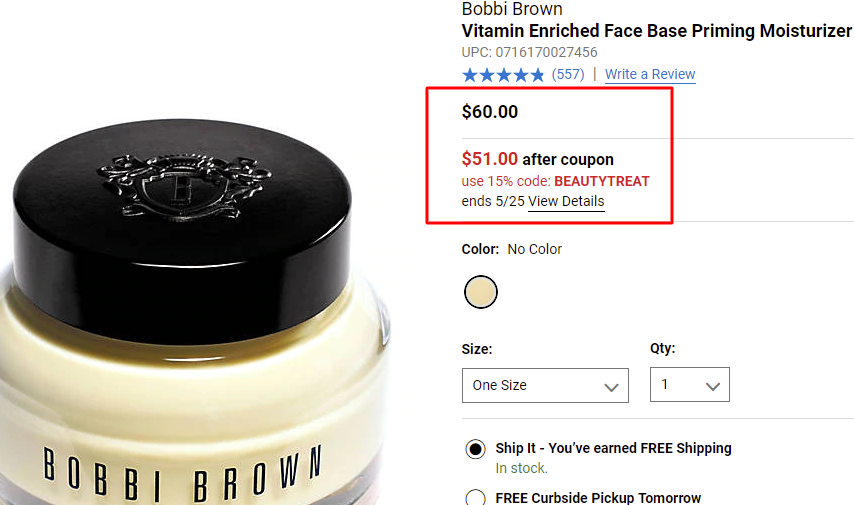Select the Ship It radio button
Screen dimensions: 854x505
point(475,449)
